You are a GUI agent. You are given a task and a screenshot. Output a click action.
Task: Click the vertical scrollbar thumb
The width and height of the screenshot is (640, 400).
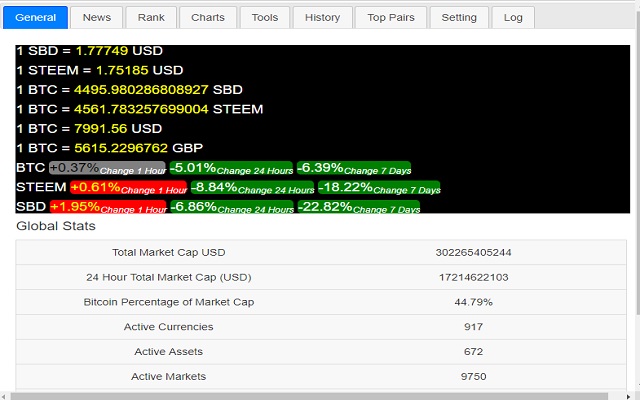pos(638,163)
